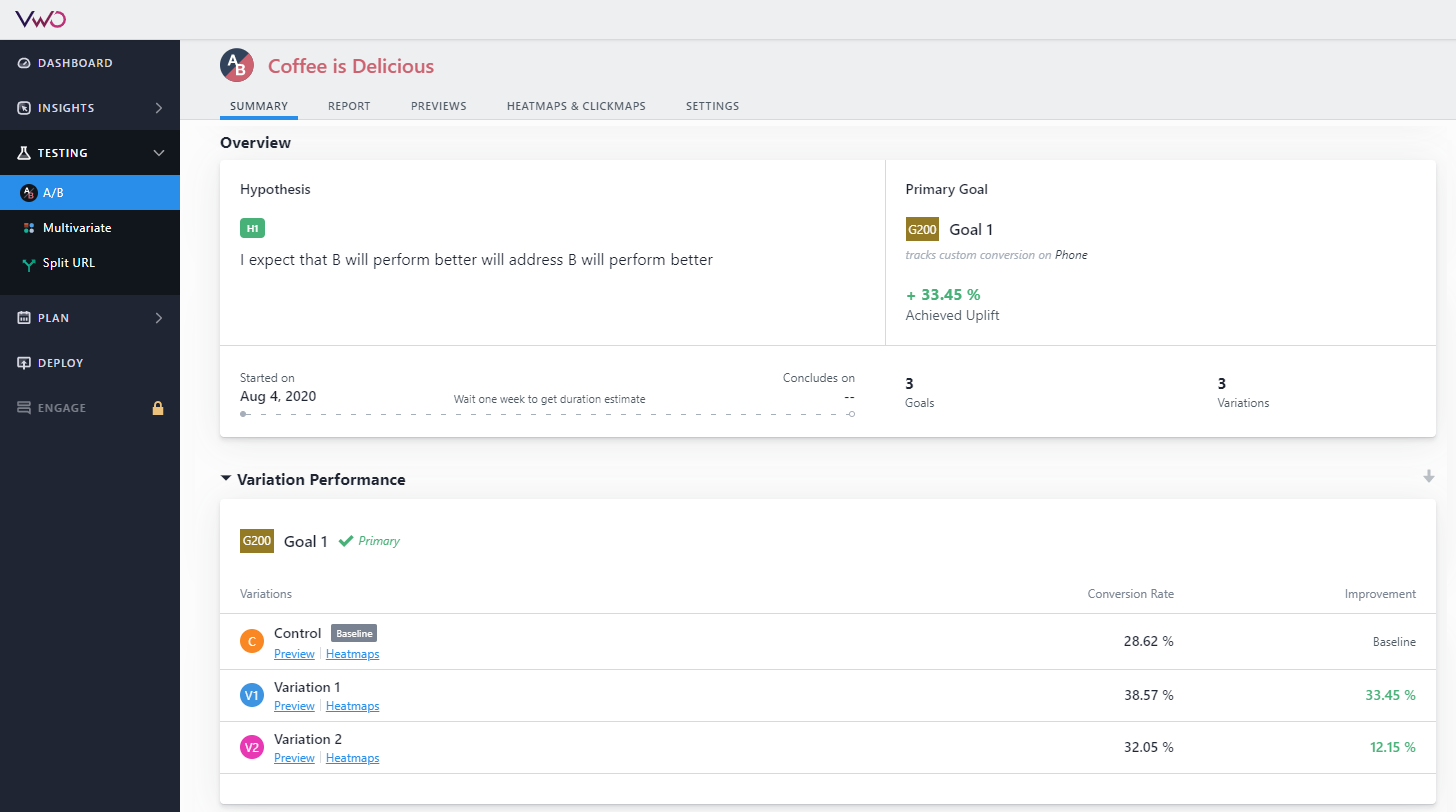This screenshot has width=1456, height=812.
Task: Click the Primary checkmark icon
Action: 346,540
